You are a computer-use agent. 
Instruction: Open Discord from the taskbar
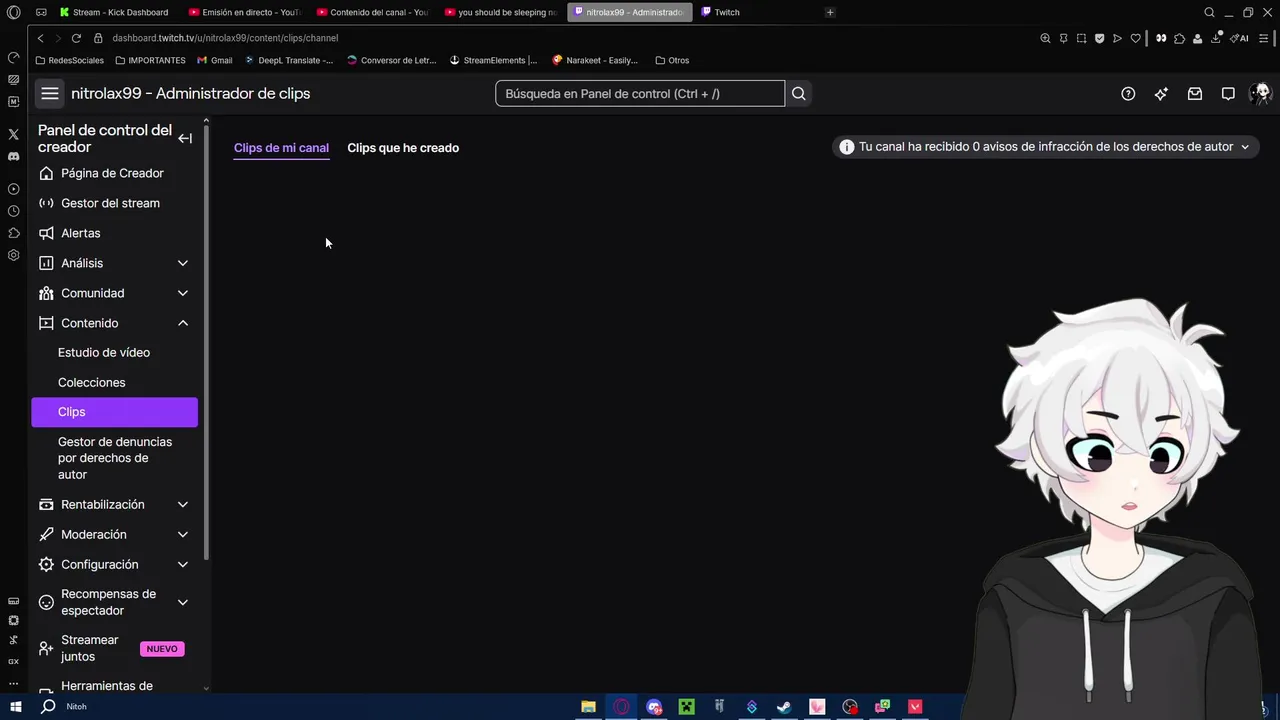click(654, 706)
